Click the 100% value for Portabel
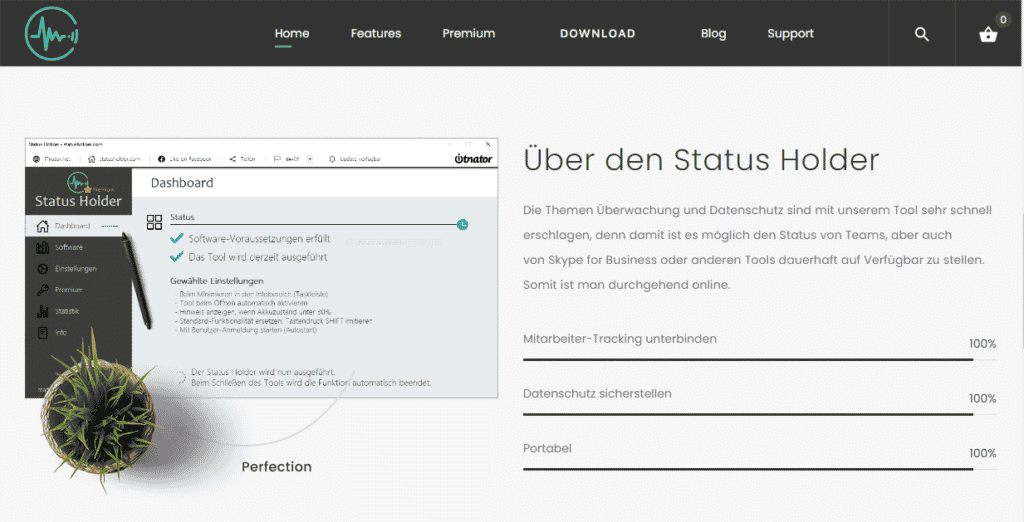This screenshot has width=1024, height=522. (982, 453)
